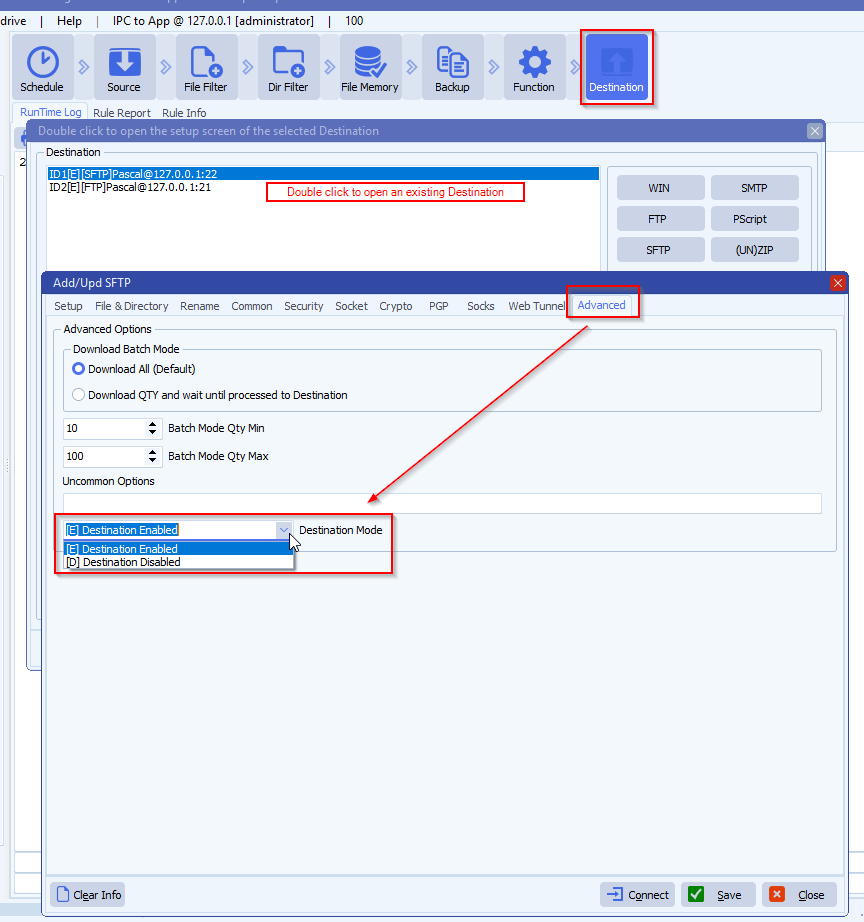Viewport: 864px width, 922px height.
Task: Switch to the Crypto tab
Action: point(396,306)
